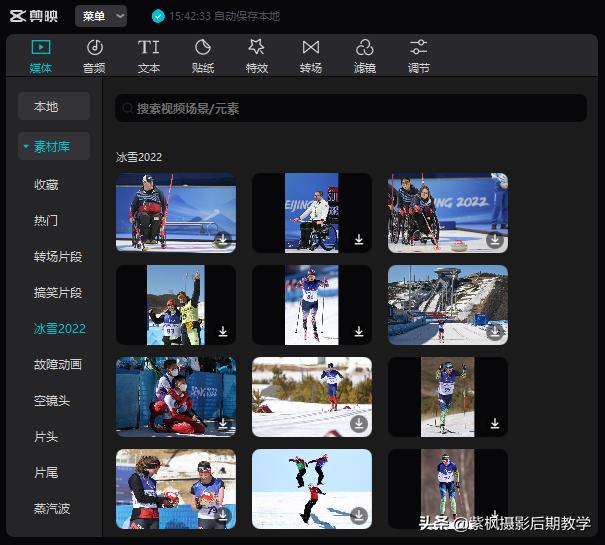Download the green-suit skier vertical clip
The height and width of the screenshot is (545, 605).
coord(495,423)
